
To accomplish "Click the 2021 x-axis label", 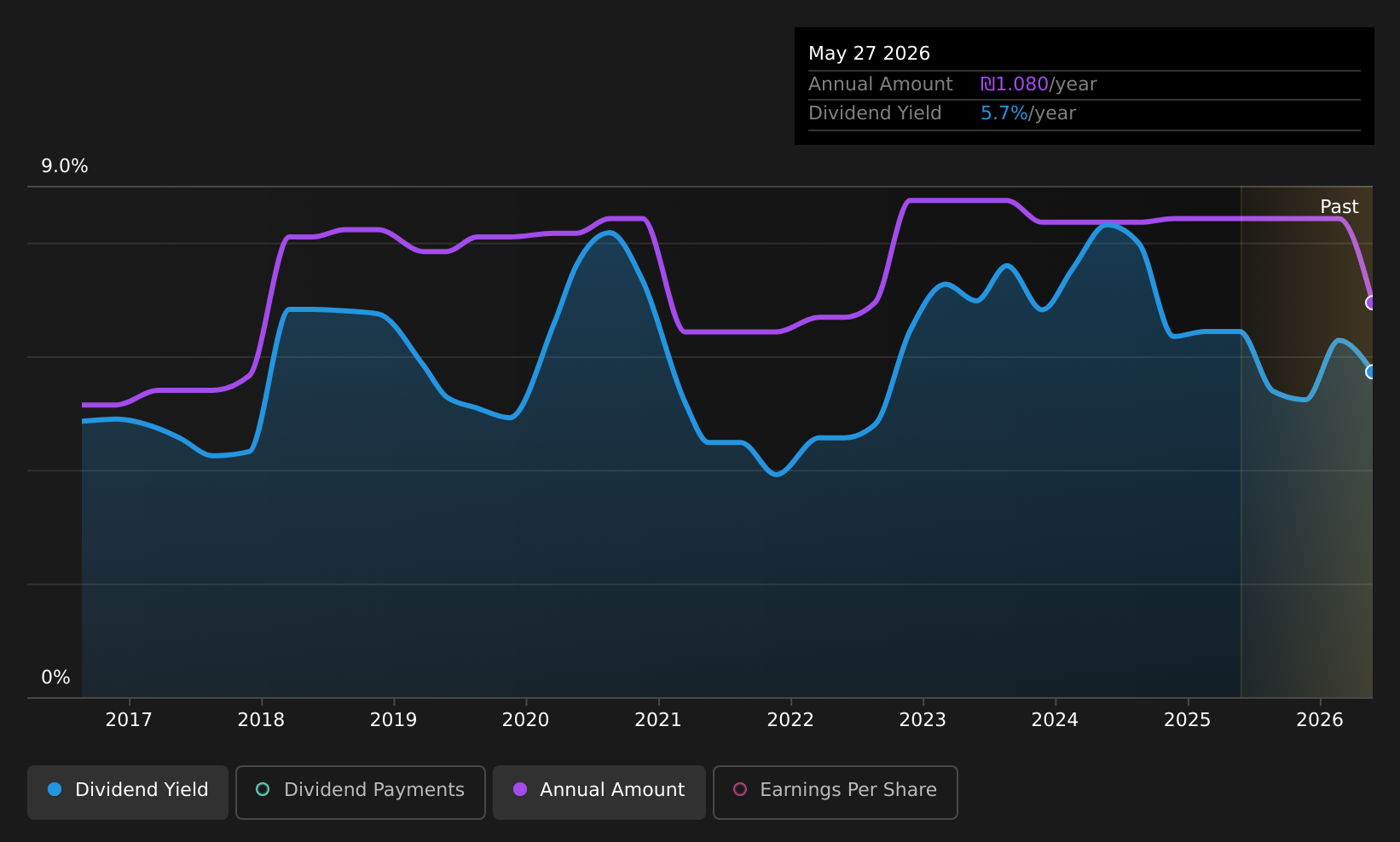I will 658,720.
